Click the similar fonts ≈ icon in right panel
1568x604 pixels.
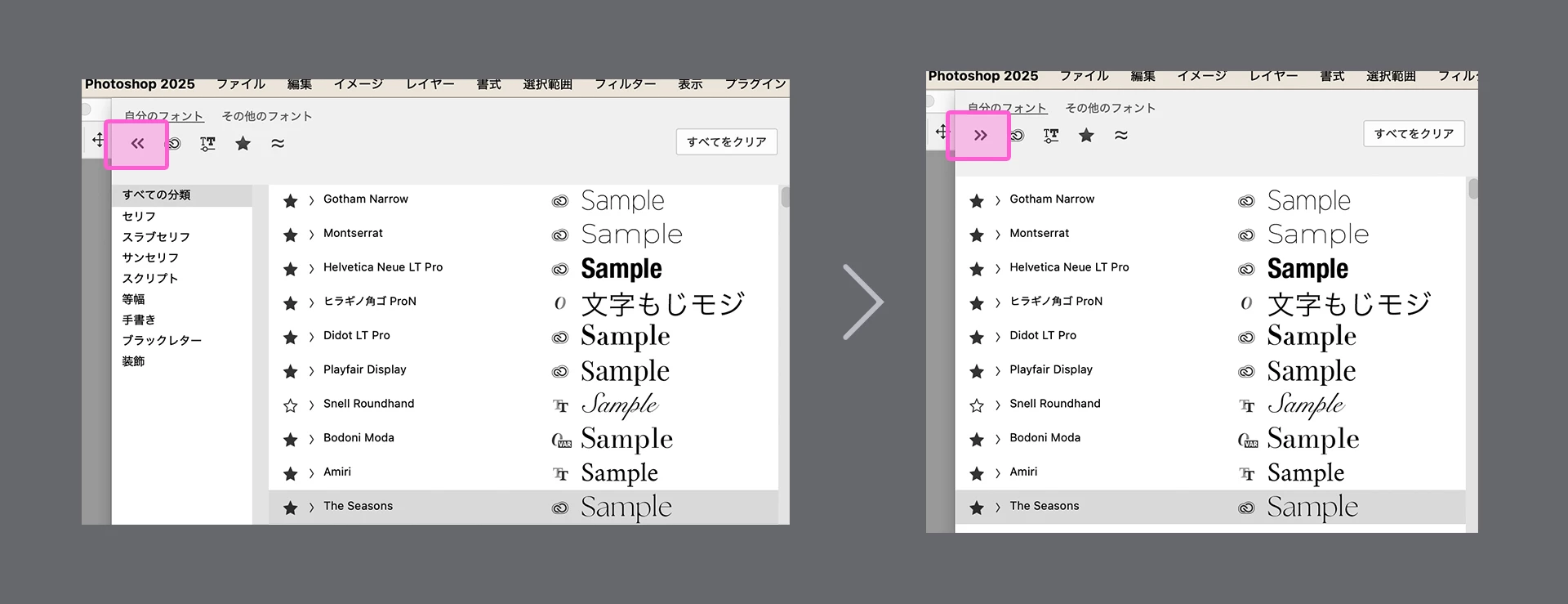(x=1121, y=136)
